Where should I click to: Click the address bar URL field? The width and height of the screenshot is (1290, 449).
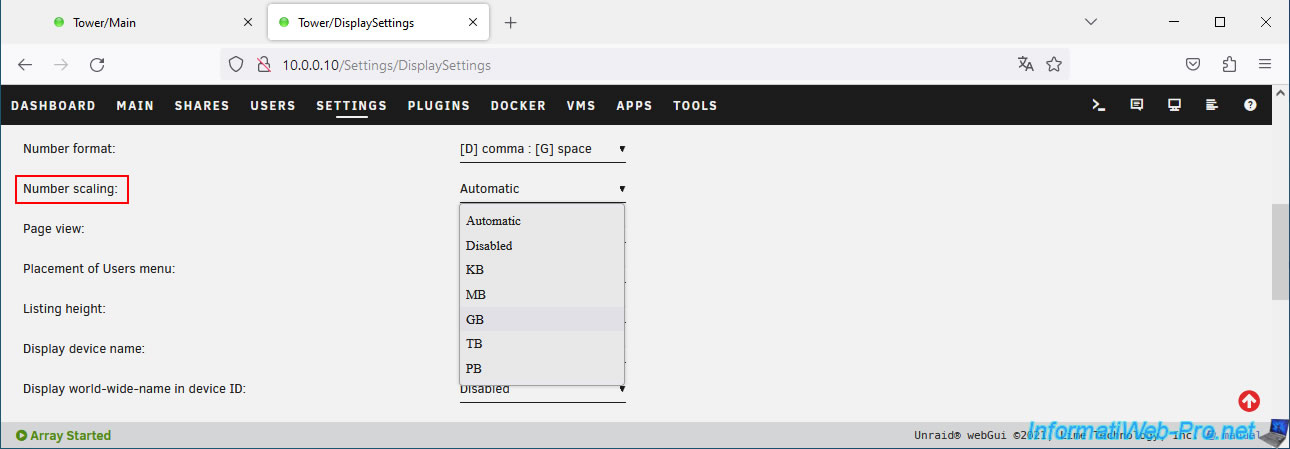640,65
